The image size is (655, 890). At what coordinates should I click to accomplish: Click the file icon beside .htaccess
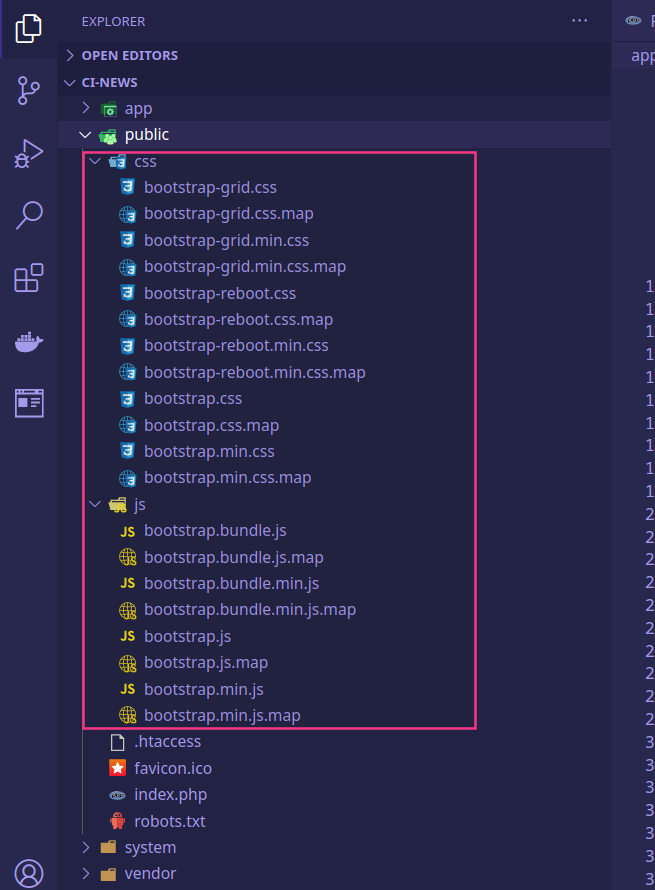(117, 742)
